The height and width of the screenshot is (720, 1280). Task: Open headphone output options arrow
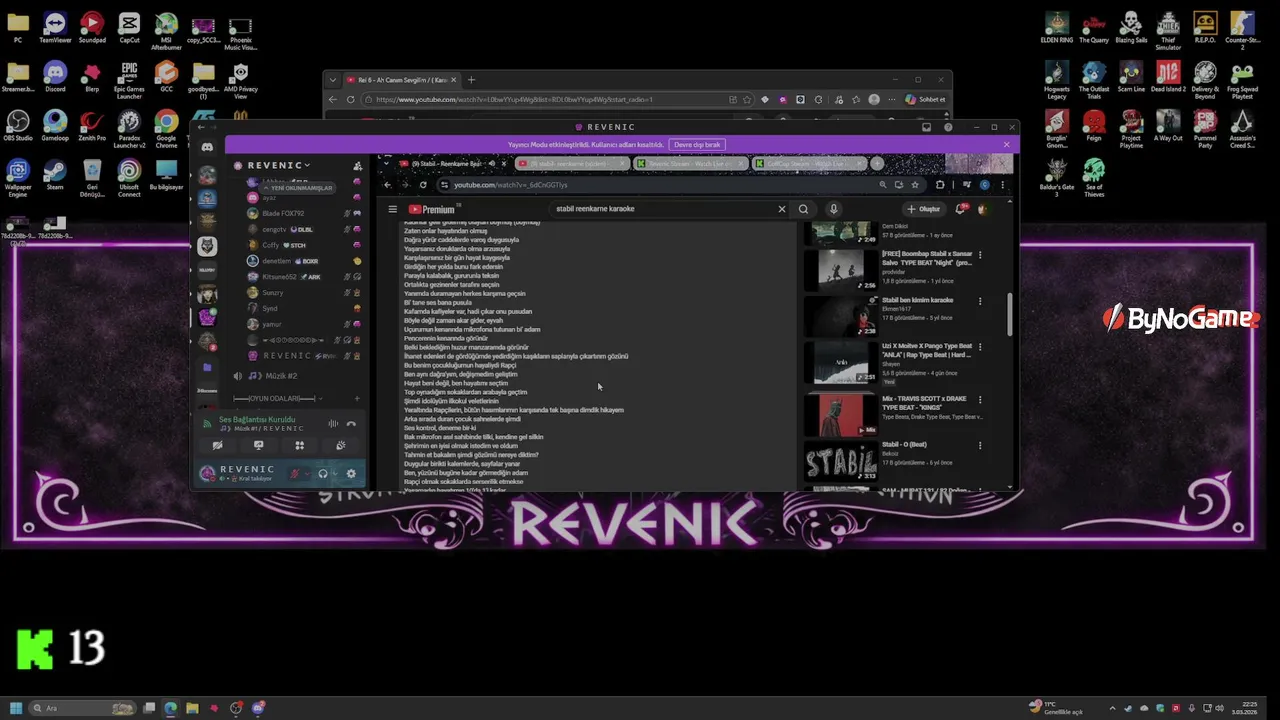point(335,474)
